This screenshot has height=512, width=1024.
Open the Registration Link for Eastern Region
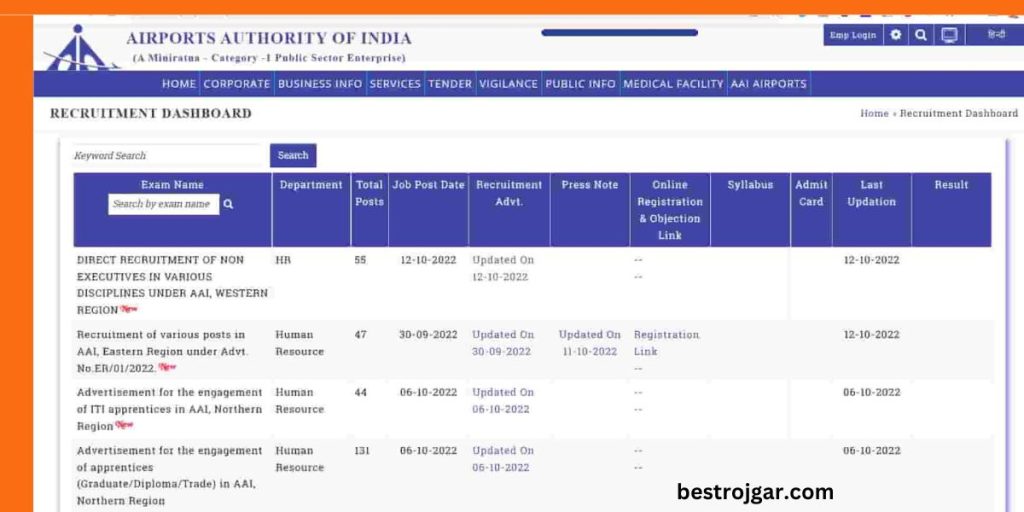[x=666, y=343]
